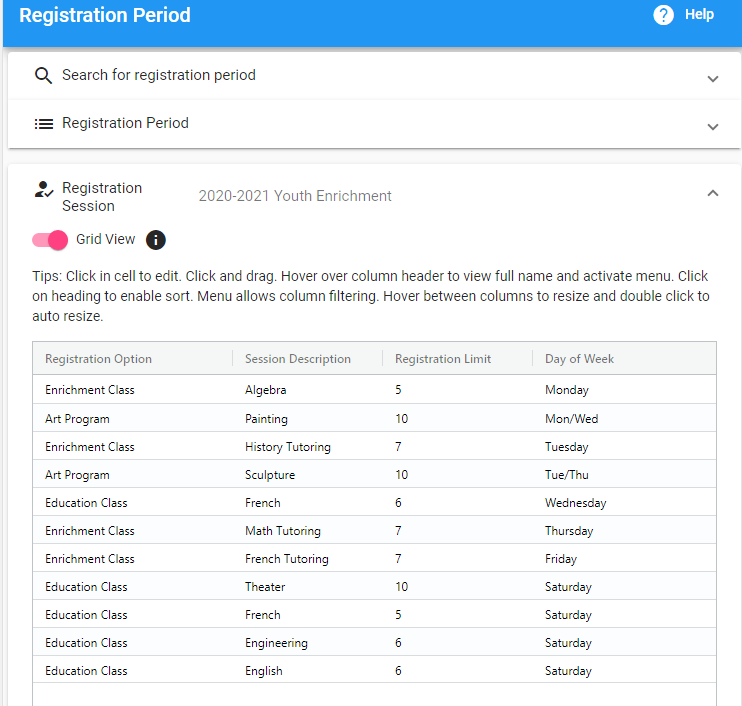Collapse the Registration Session panel

(712, 193)
